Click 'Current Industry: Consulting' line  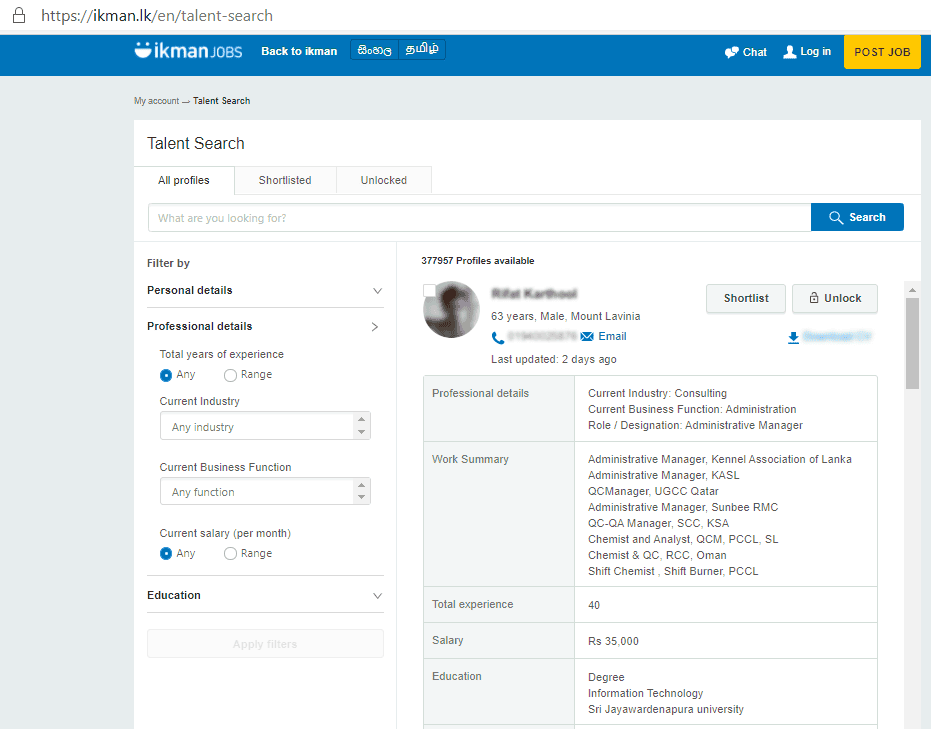click(x=657, y=393)
